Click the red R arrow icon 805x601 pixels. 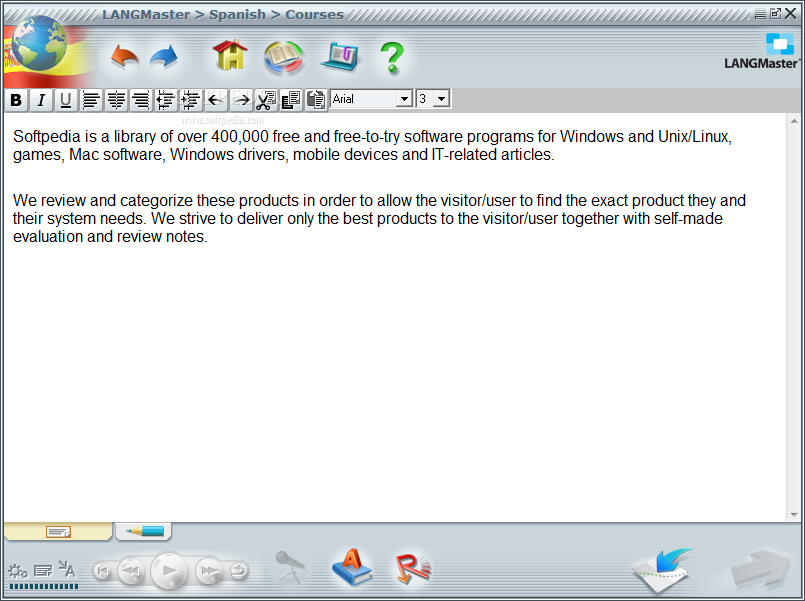point(413,569)
